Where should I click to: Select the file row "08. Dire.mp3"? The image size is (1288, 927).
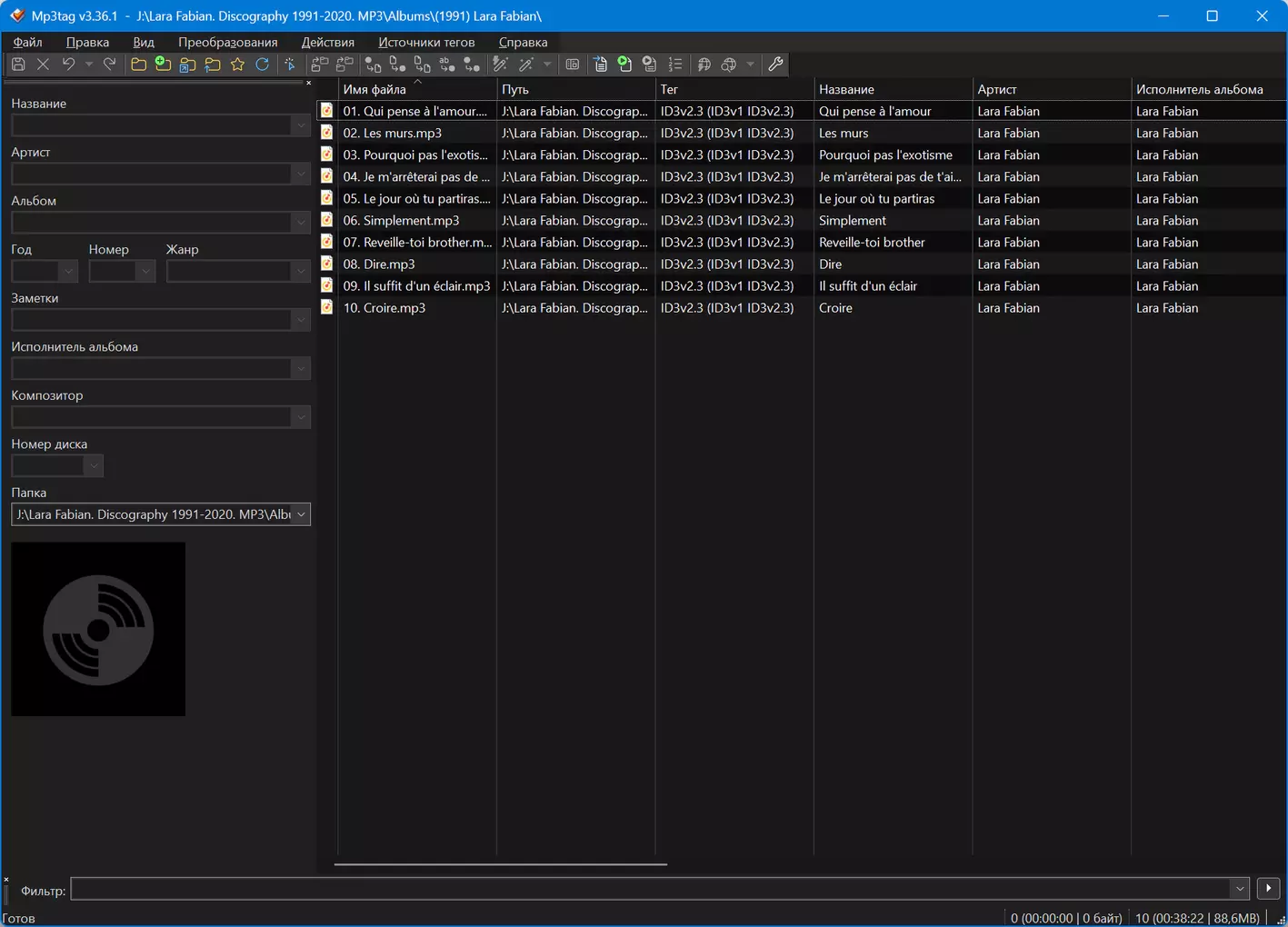(802, 264)
